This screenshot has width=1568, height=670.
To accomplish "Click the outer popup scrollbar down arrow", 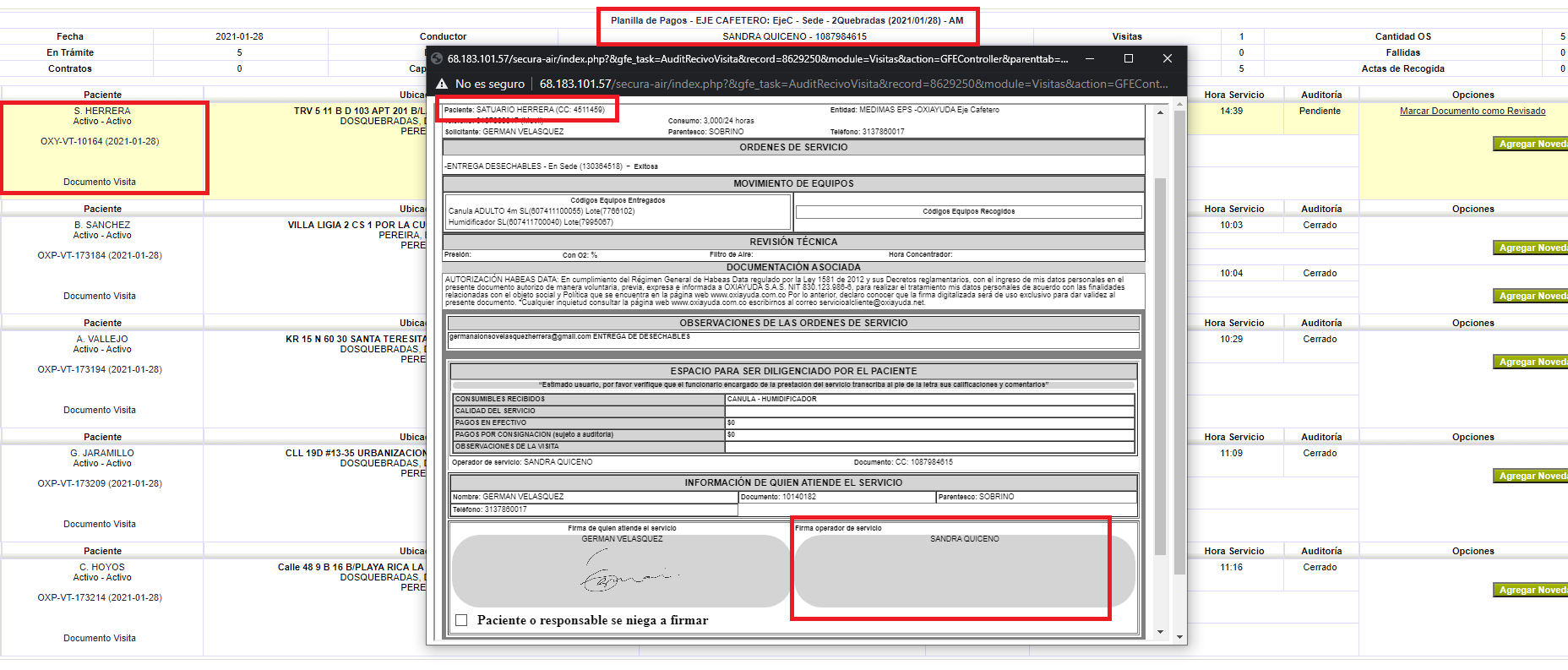I will tap(1179, 637).
